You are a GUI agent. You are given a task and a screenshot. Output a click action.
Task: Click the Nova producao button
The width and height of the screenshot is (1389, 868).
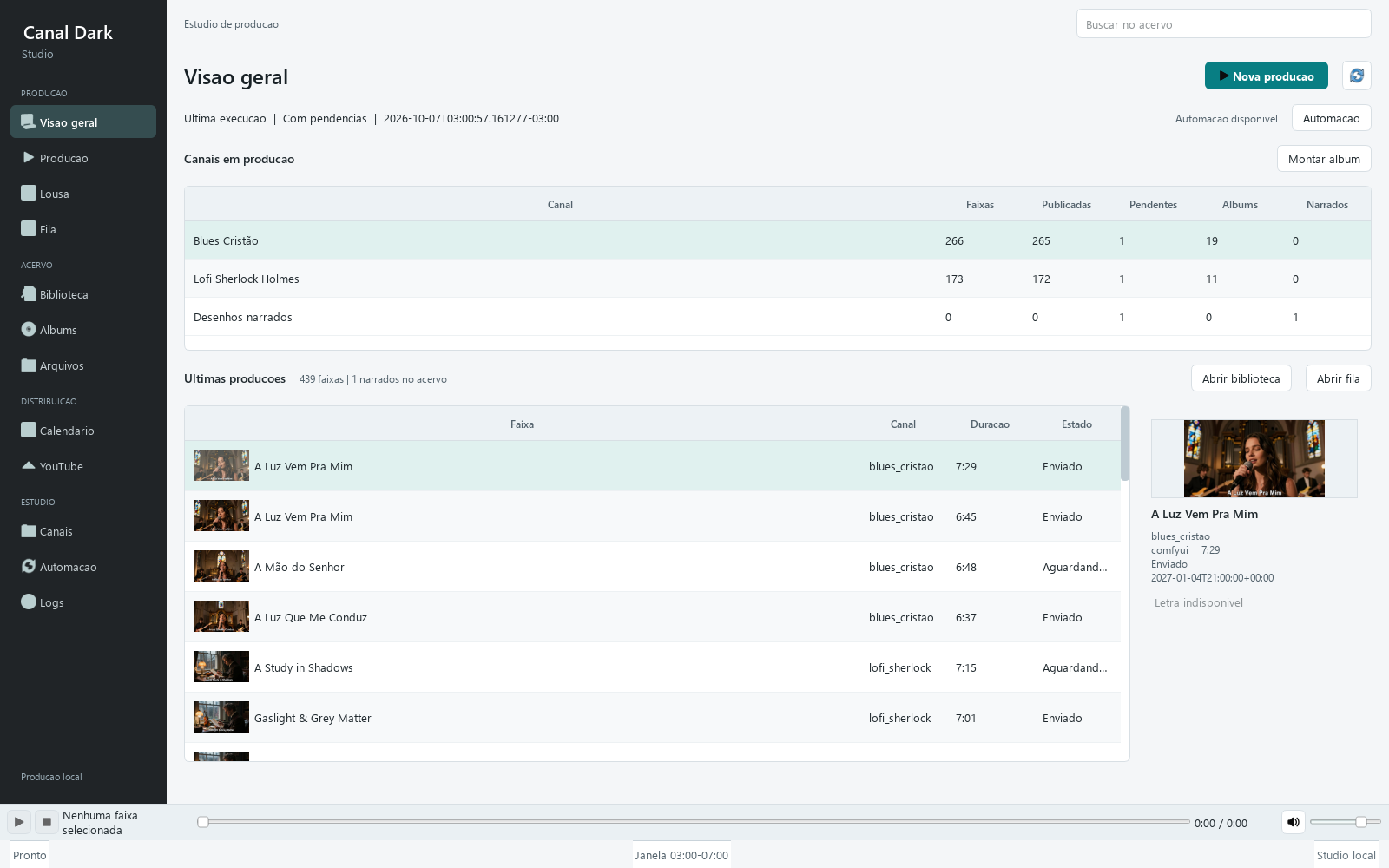click(1266, 76)
